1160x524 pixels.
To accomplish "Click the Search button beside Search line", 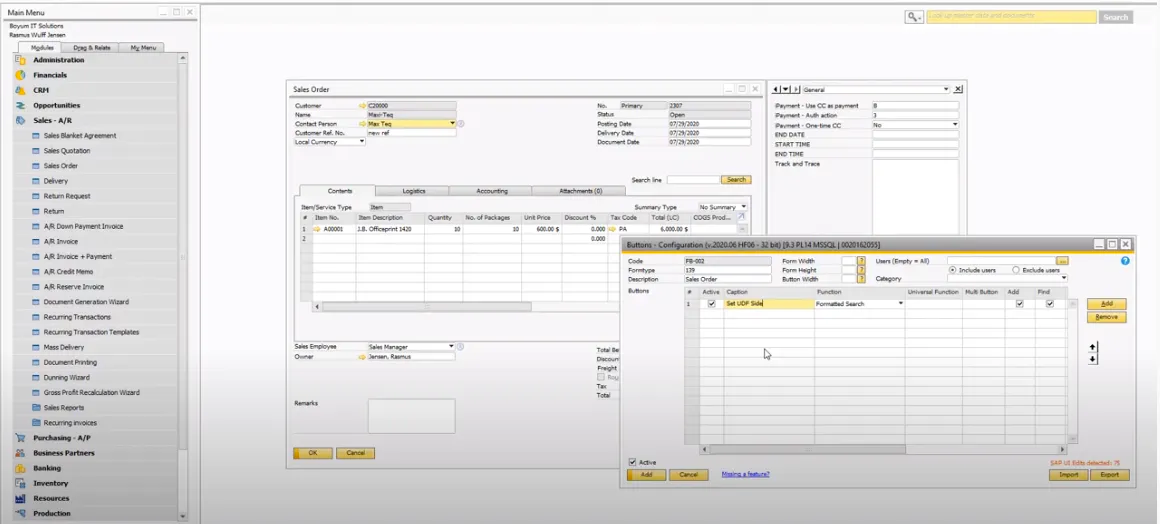I will coord(736,180).
